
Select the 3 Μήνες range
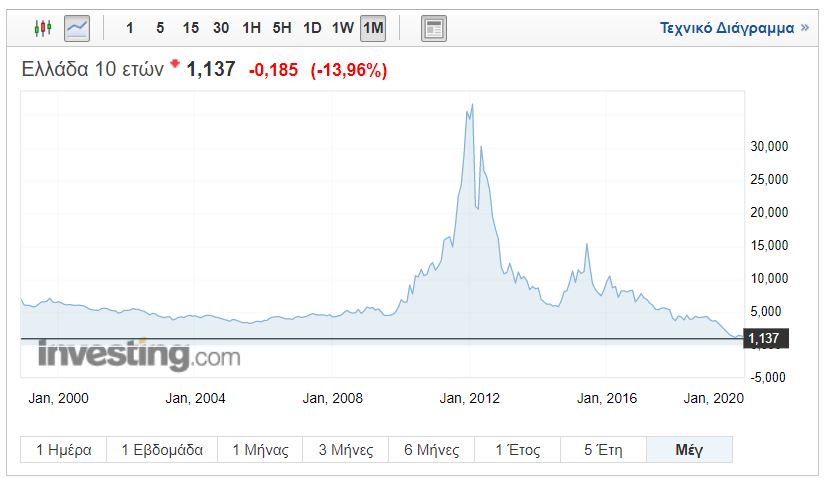pos(346,450)
